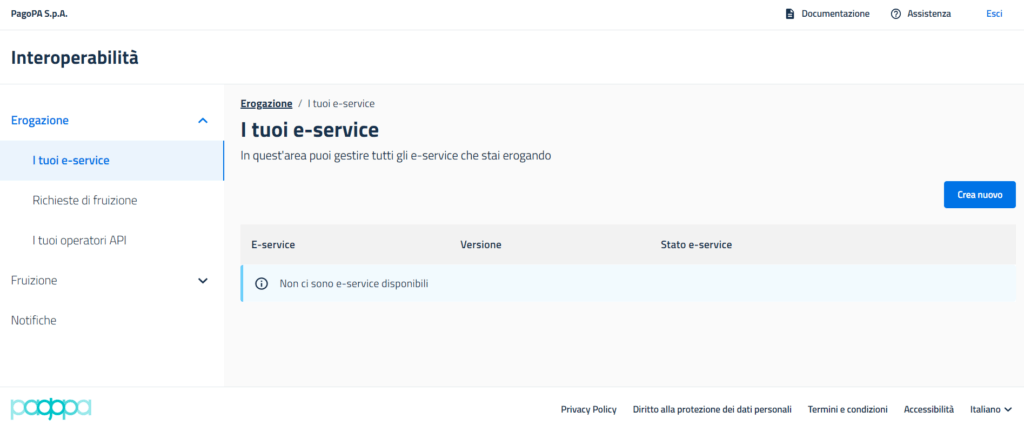Collapse the Erogazione sidebar section
Image resolution: width=1024 pixels, height=425 pixels.
(x=203, y=120)
